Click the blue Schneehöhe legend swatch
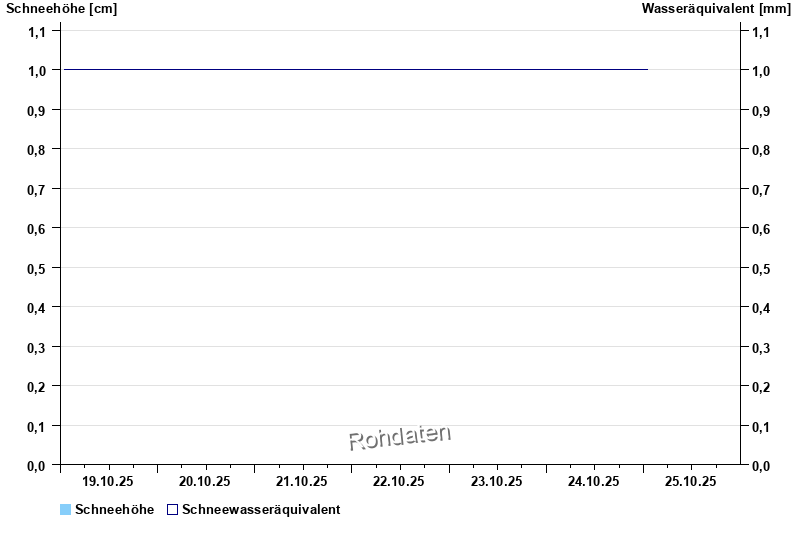 click(66, 510)
